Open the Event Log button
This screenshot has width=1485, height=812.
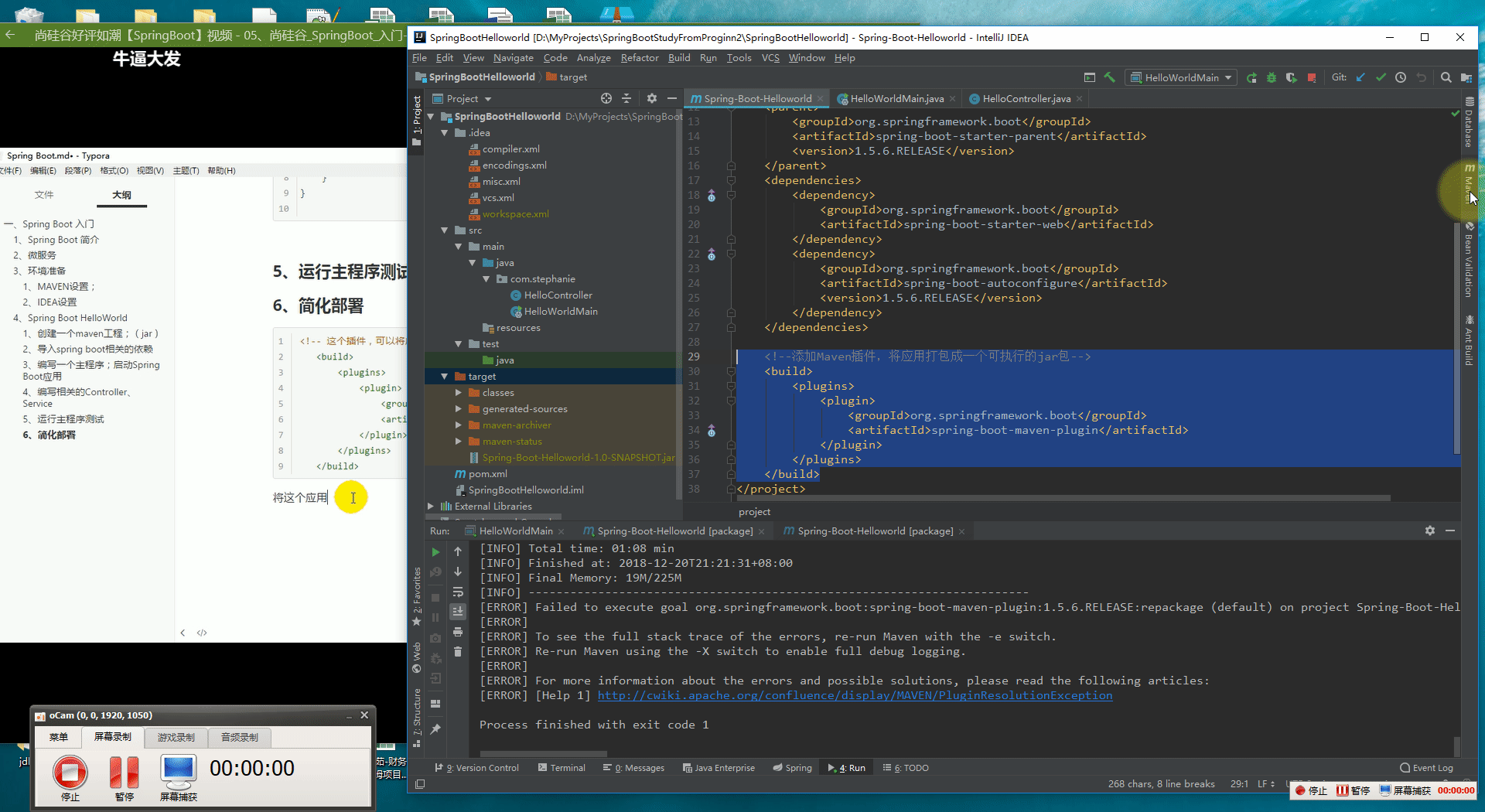(x=1426, y=768)
